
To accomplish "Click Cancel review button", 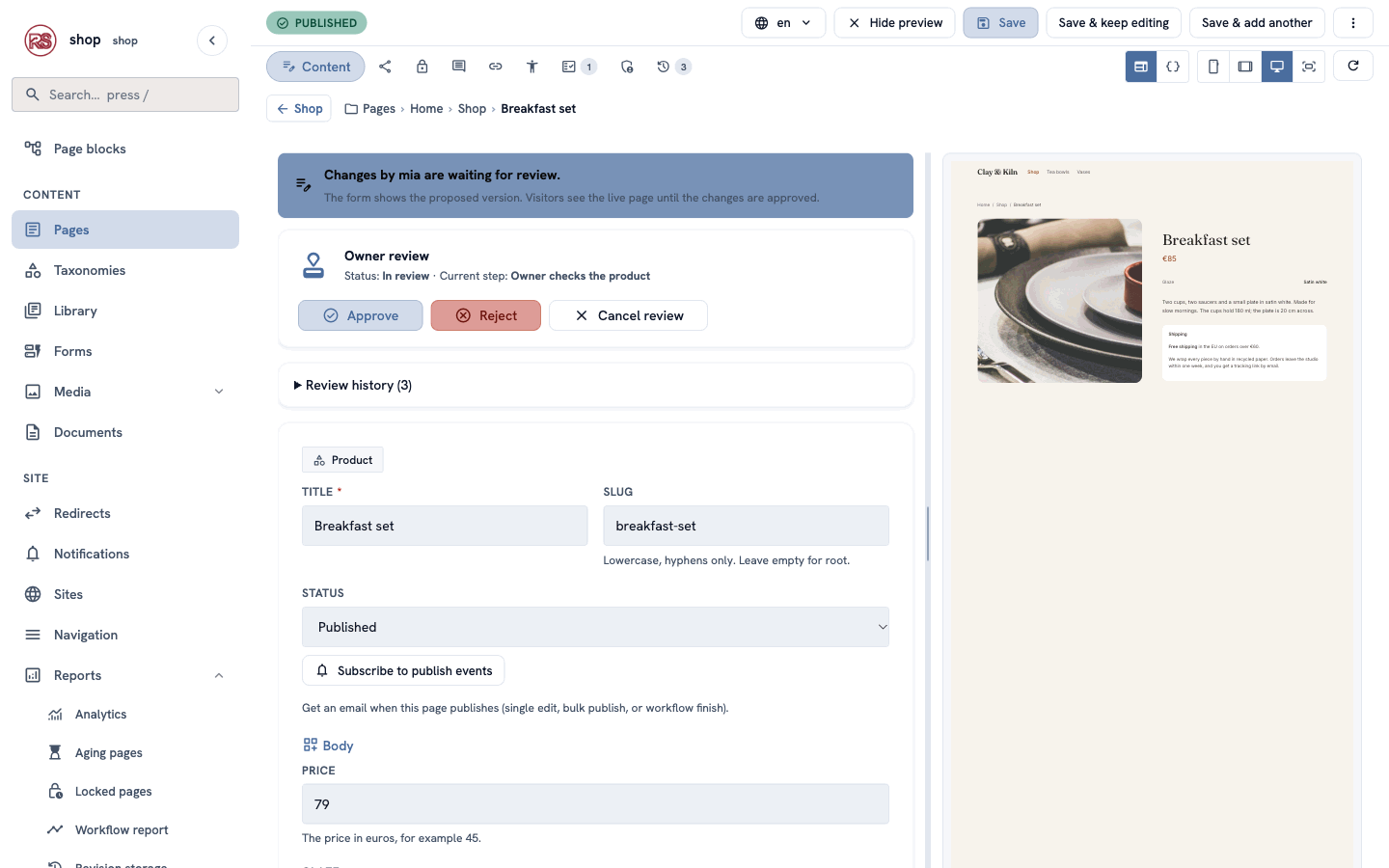I will tap(628, 315).
